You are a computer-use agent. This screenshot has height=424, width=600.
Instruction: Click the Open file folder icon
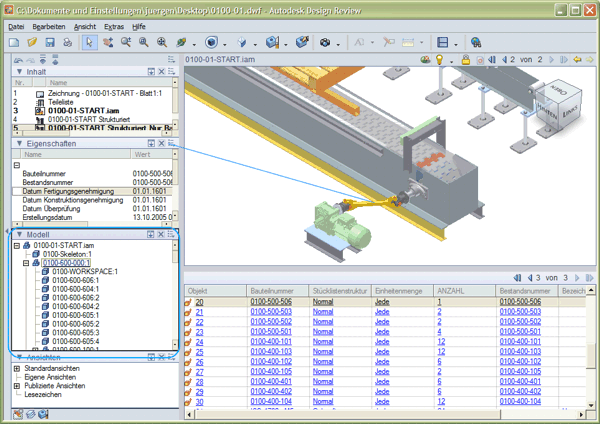point(32,42)
